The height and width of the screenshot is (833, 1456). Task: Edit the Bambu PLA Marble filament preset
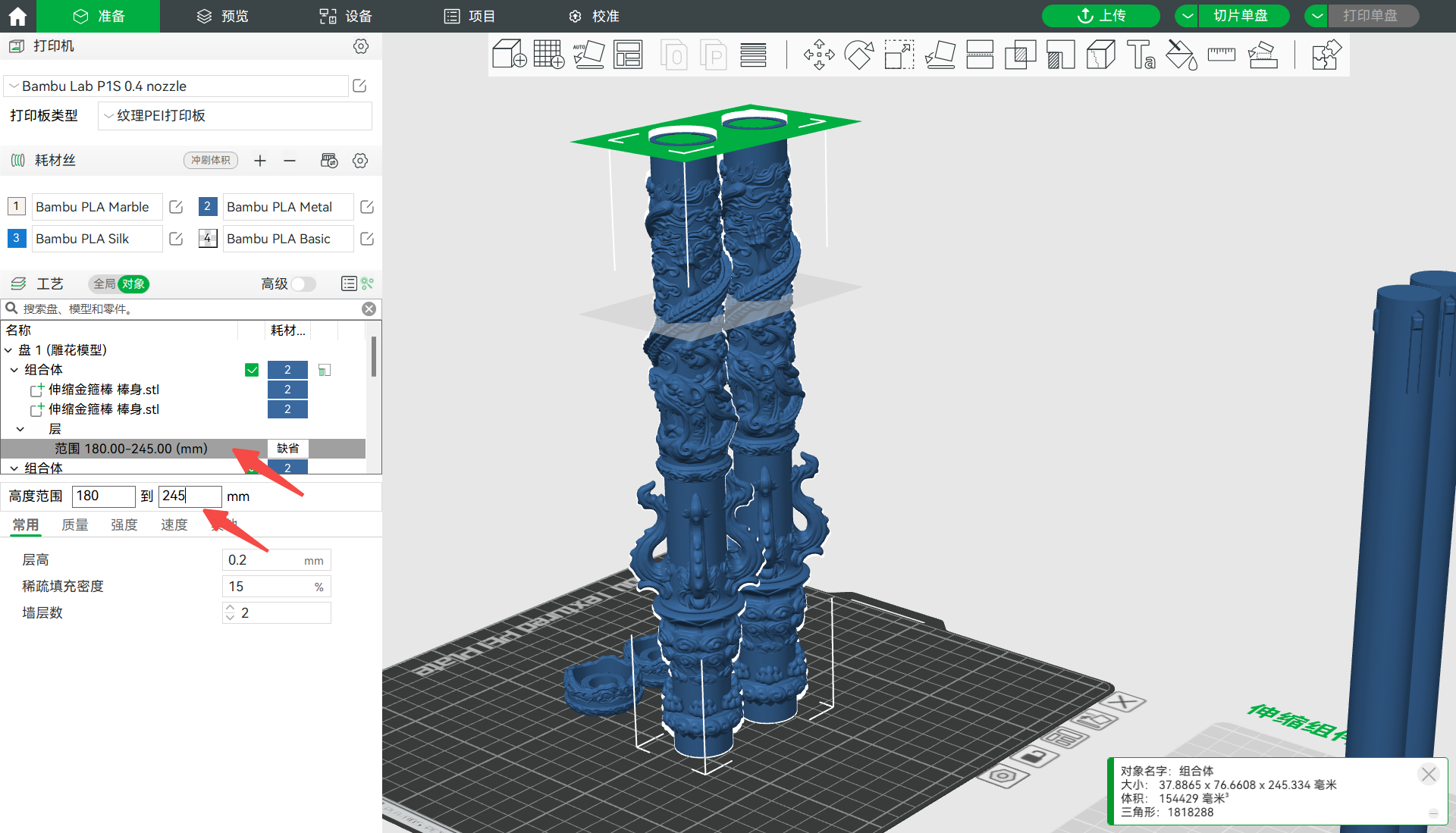pos(176,207)
